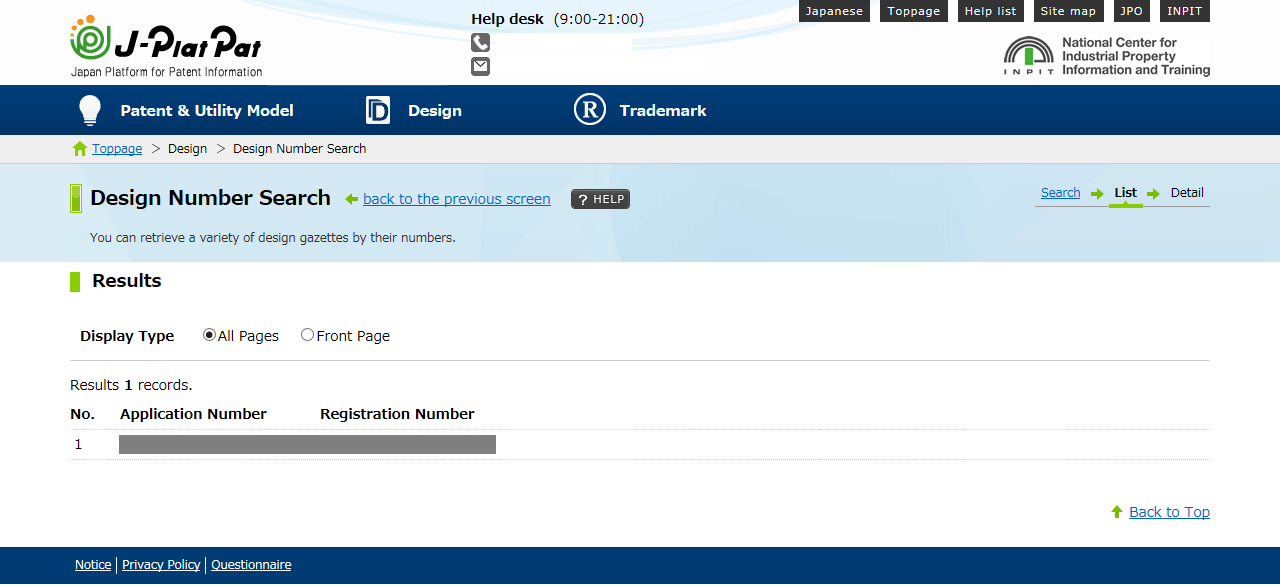
Task: Switch language to Japanese
Action: coord(834,11)
